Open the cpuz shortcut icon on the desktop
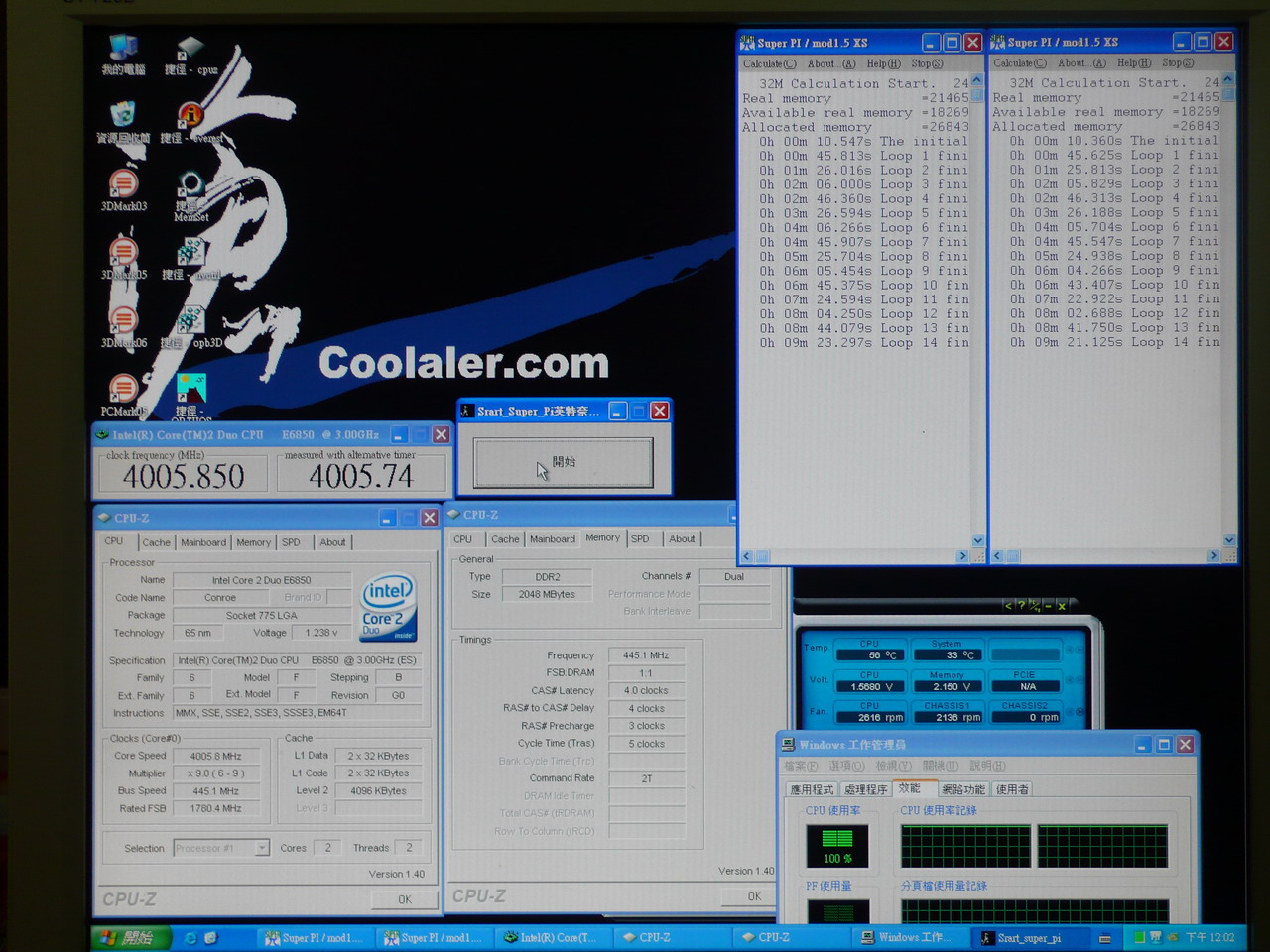 [x=190, y=49]
